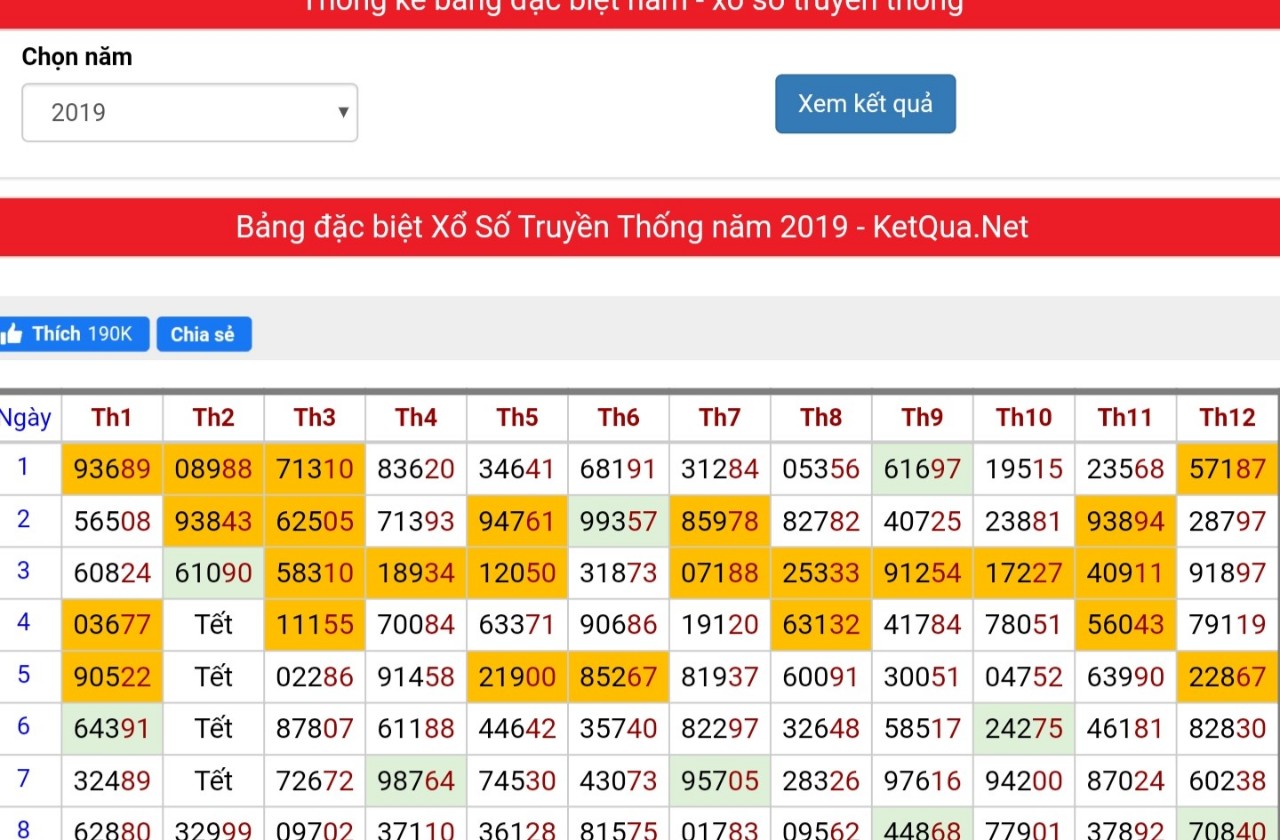Select the Th3 column header
This screenshot has height=840, width=1280.
point(314,417)
